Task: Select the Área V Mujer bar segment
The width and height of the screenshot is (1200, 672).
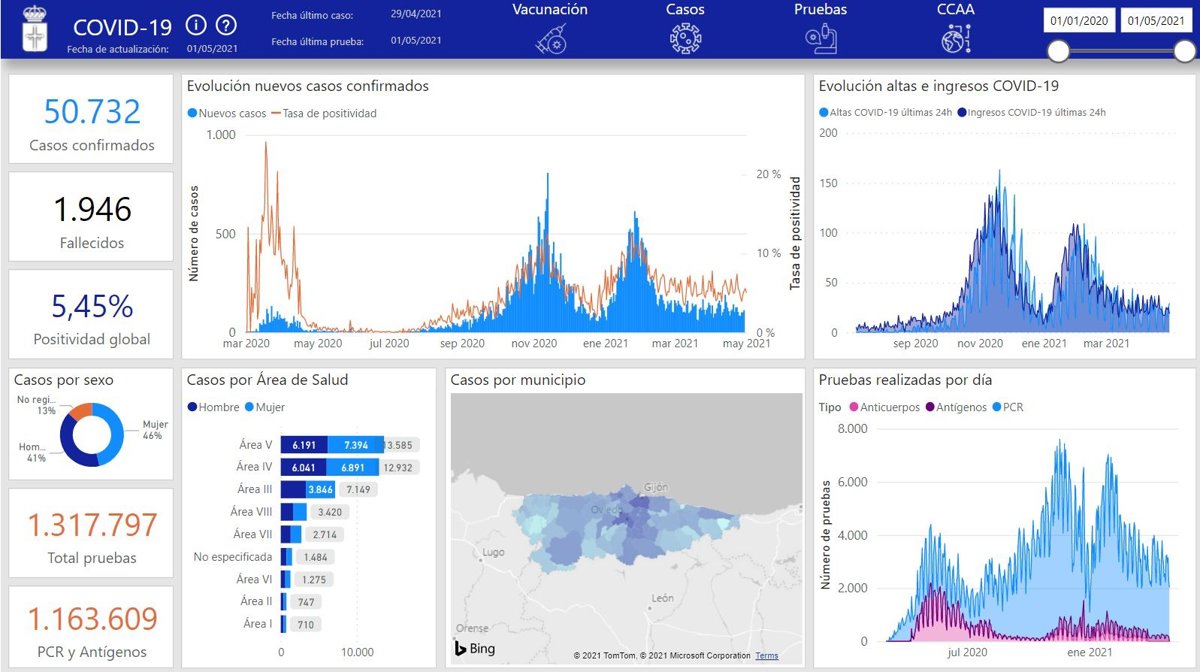Action: click(x=355, y=445)
